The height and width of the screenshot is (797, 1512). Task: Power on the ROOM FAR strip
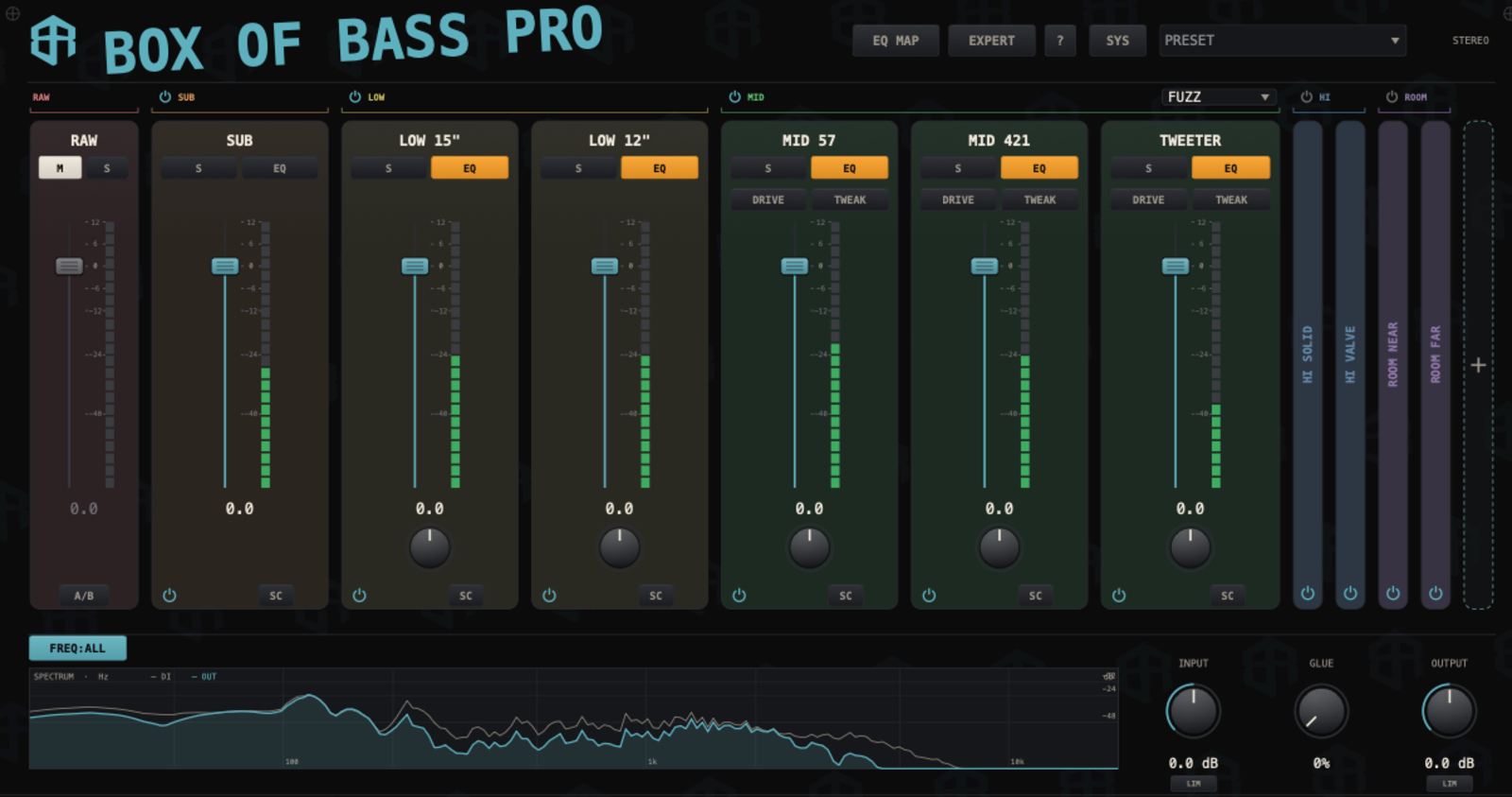click(1435, 594)
